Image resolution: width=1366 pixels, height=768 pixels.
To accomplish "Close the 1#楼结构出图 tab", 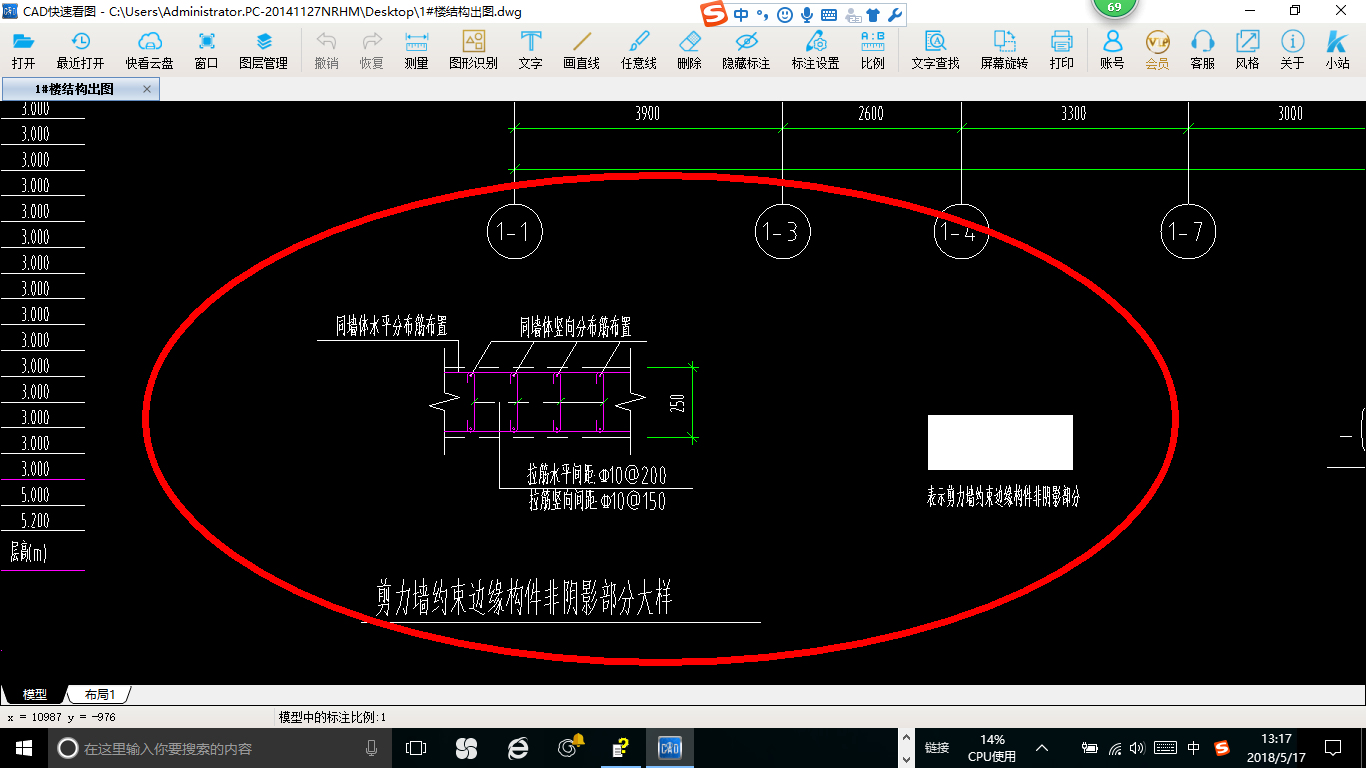I will click(x=147, y=89).
